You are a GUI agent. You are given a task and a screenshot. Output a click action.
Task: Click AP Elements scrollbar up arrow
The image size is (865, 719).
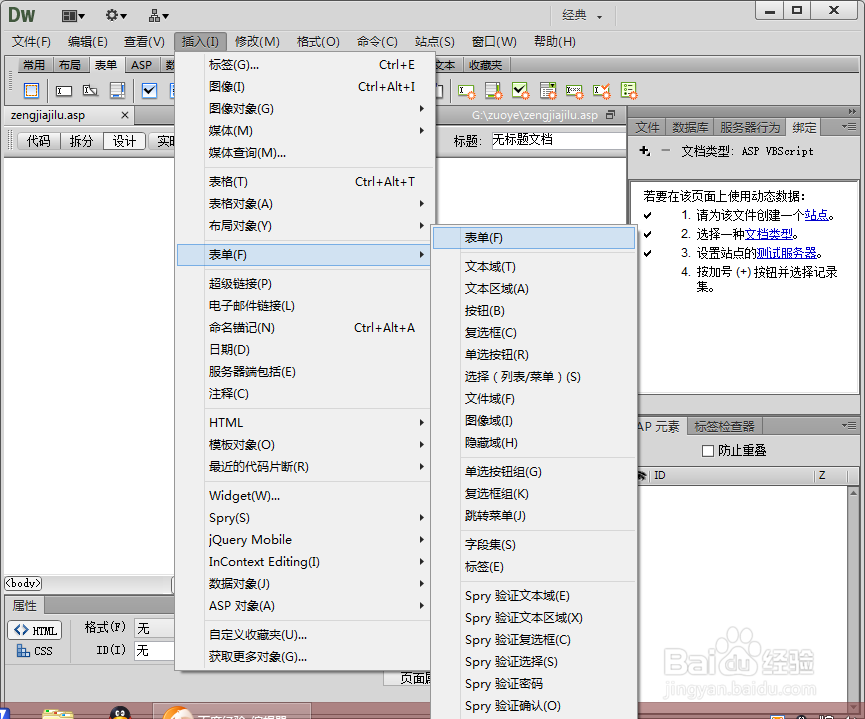pos(853,492)
